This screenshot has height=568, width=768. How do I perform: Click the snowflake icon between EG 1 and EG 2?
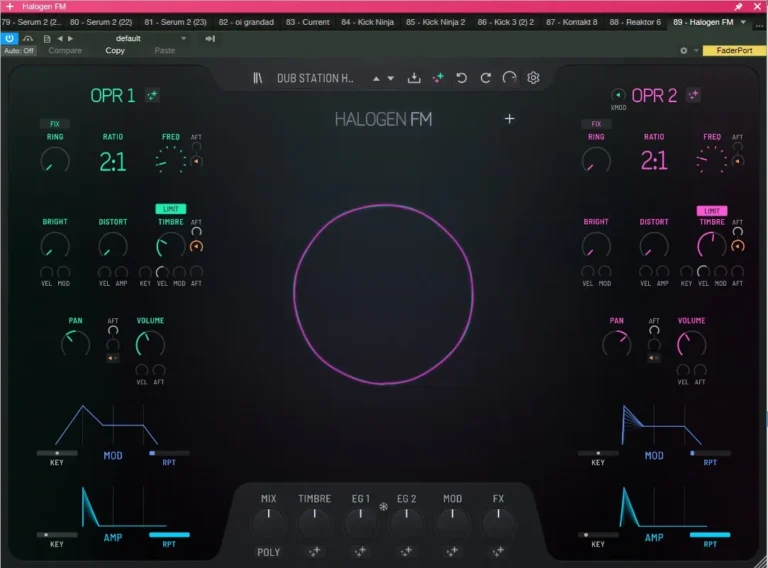(383, 507)
